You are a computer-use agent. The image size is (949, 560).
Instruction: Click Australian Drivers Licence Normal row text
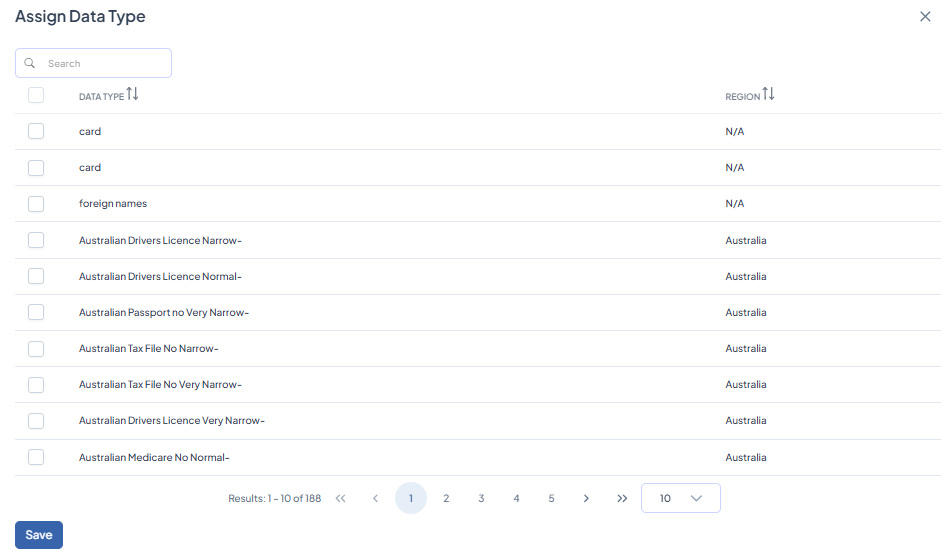pyautogui.click(x=160, y=276)
